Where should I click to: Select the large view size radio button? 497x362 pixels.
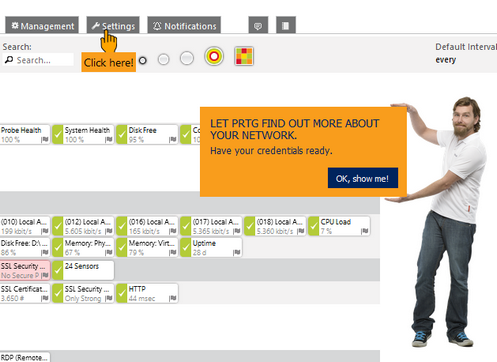tap(187, 58)
